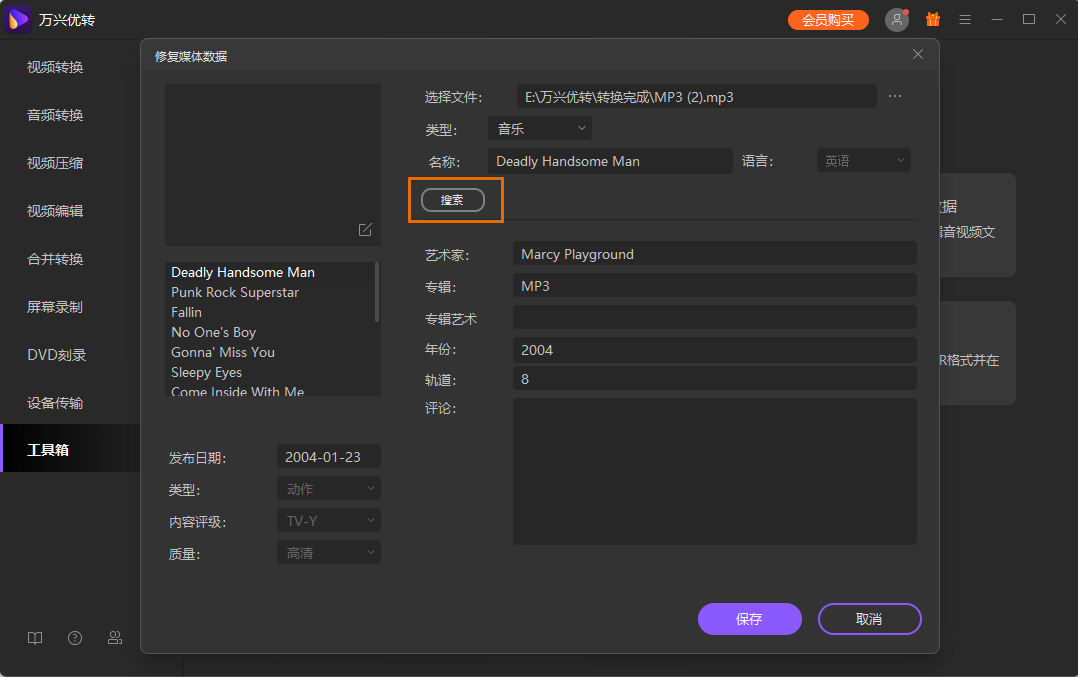The height and width of the screenshot is (677, 1078).
Task: Select the Punk Rock Superstar track
Action: (235, 292)
